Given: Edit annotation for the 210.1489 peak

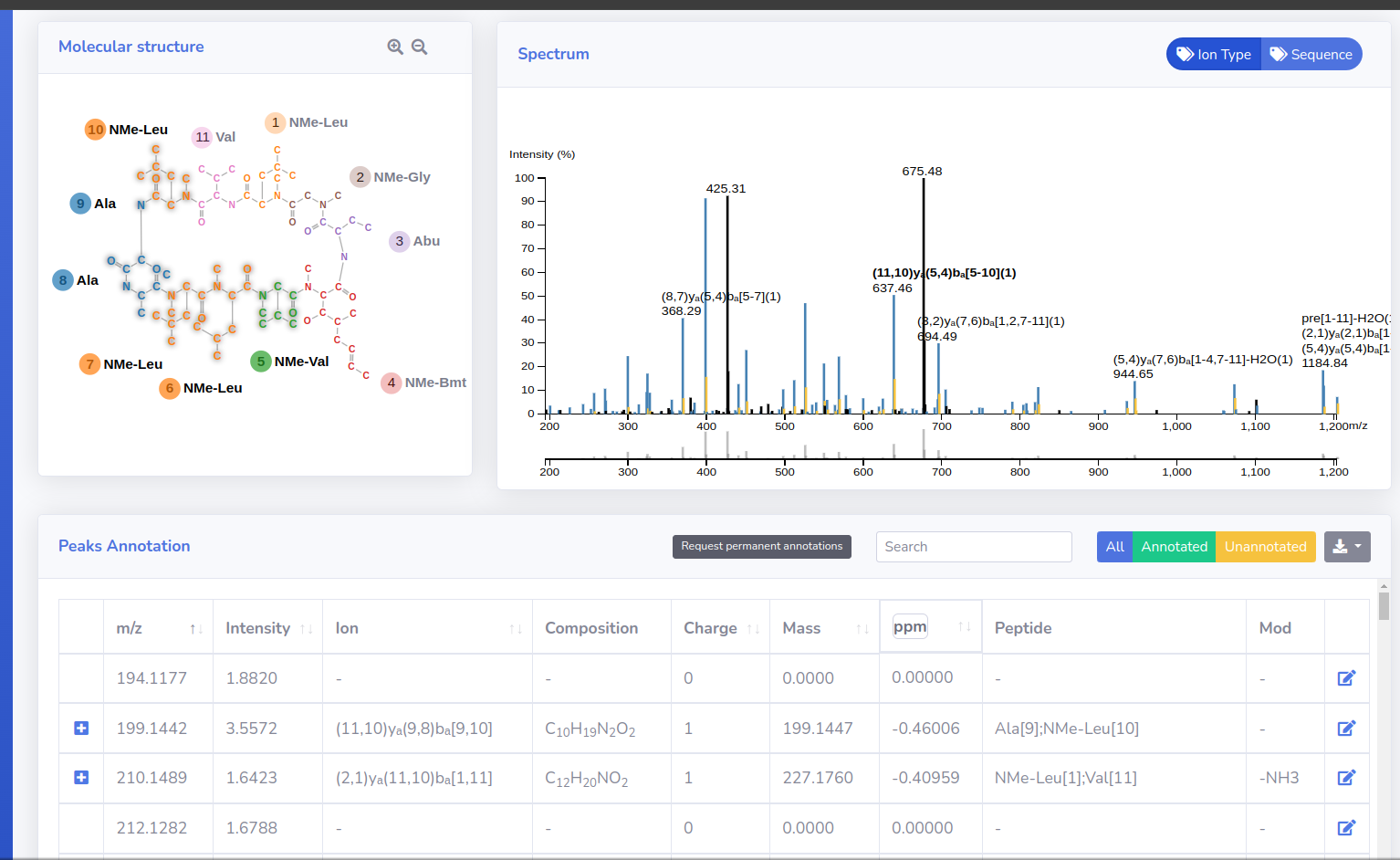Looking at the screenshot, I should (1346, 778).
